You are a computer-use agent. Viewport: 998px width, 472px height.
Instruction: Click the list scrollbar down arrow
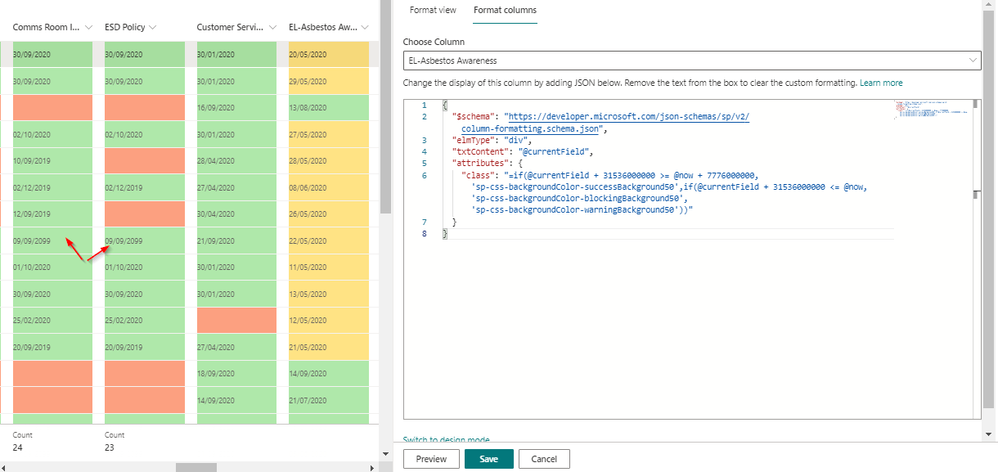point(386,454)
